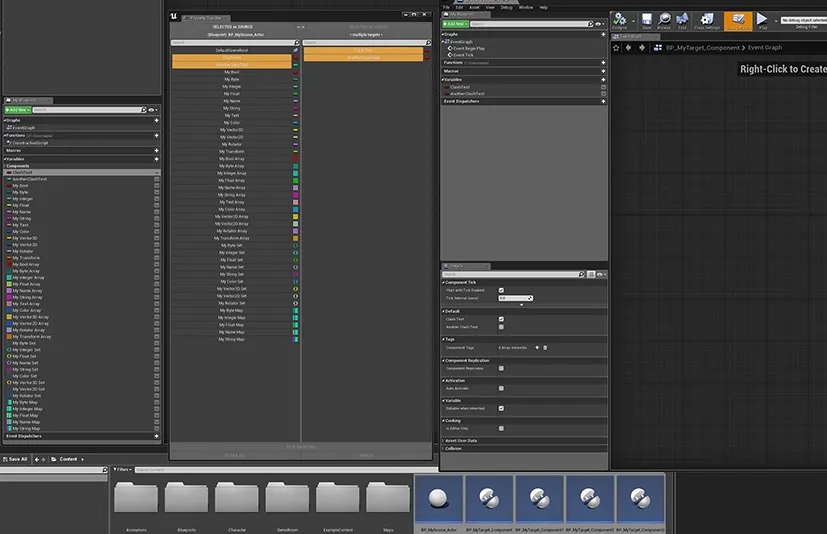Expand the Asset User Data section
Viewport: 827px width, 534px height.
461,440
